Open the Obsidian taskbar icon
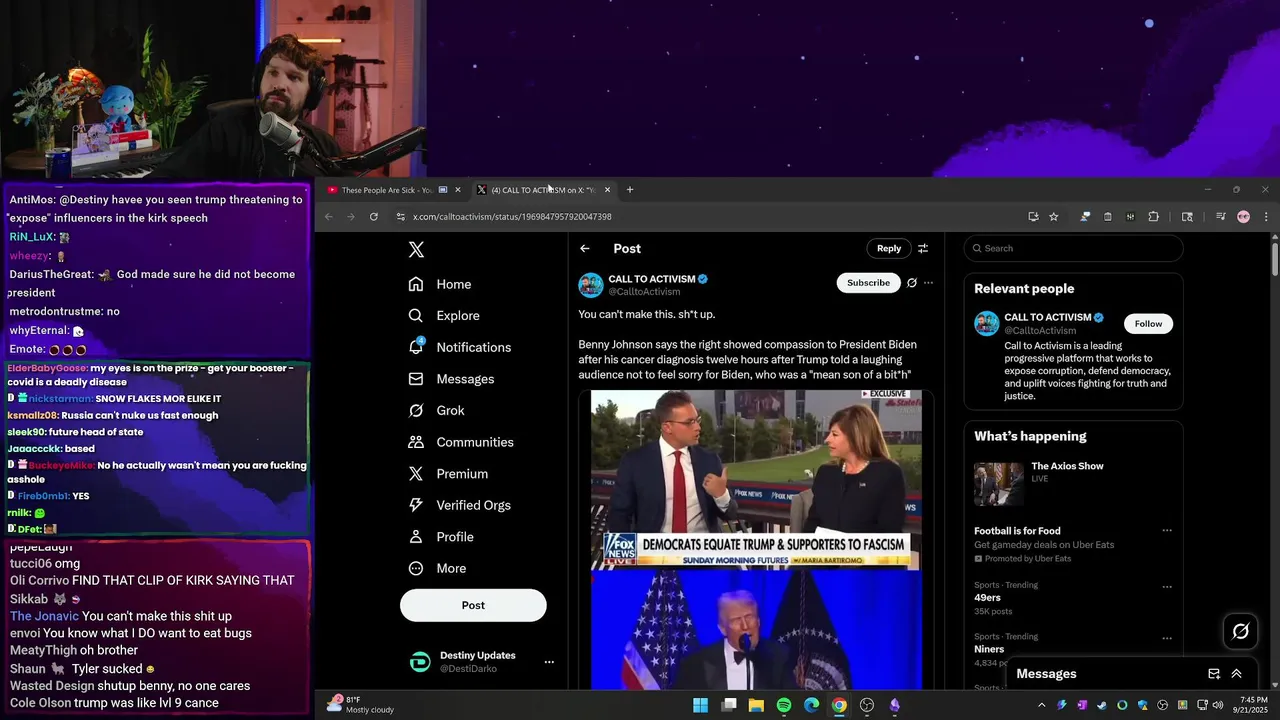This screenshot has height=720, width=1280. [894, 705]
